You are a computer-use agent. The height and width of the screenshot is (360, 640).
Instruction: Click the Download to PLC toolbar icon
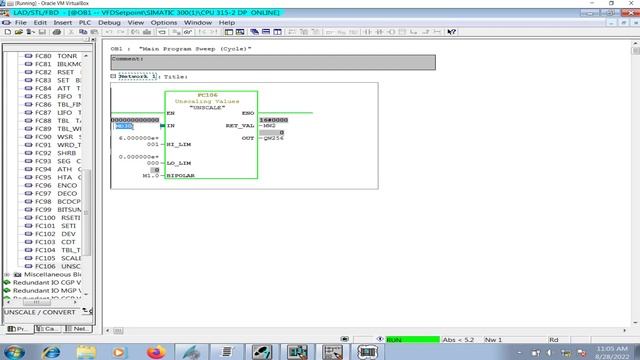[x=147, y=32]
